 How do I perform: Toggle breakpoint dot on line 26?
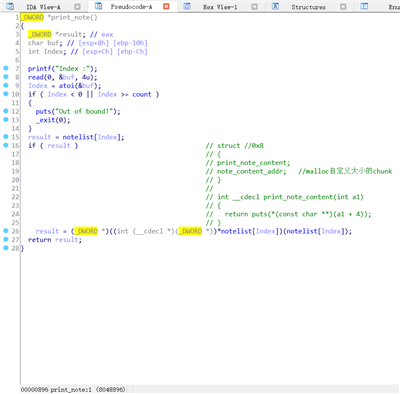click(x=6, y=231)
